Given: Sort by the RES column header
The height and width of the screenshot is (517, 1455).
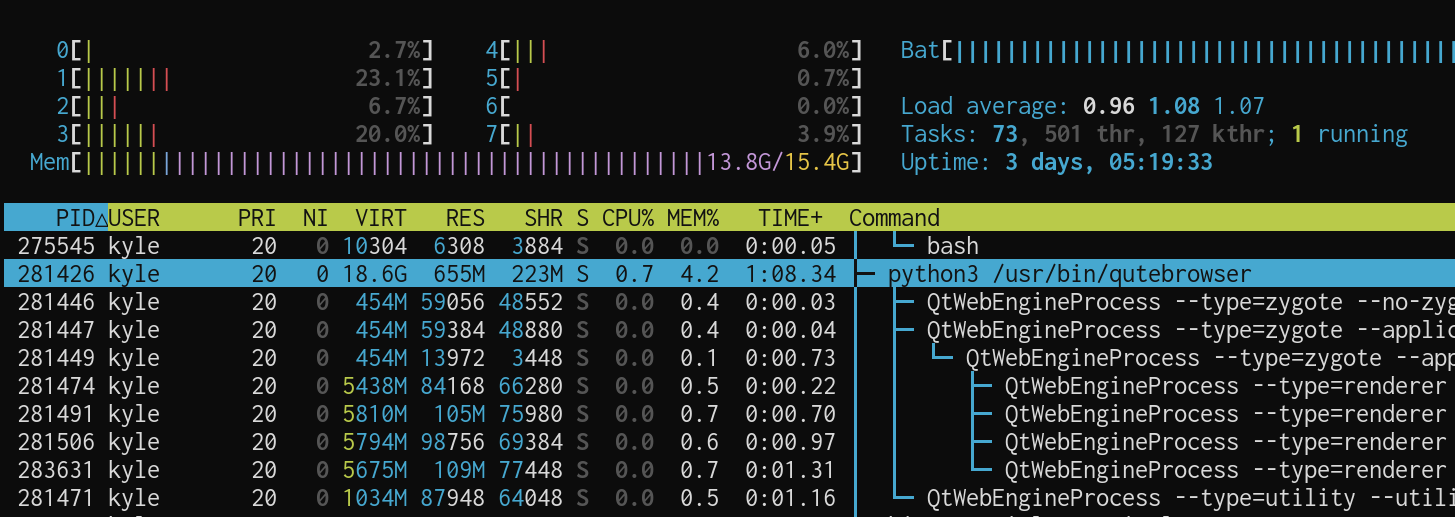Looking at the screenshot, I should tap(465, 218).
